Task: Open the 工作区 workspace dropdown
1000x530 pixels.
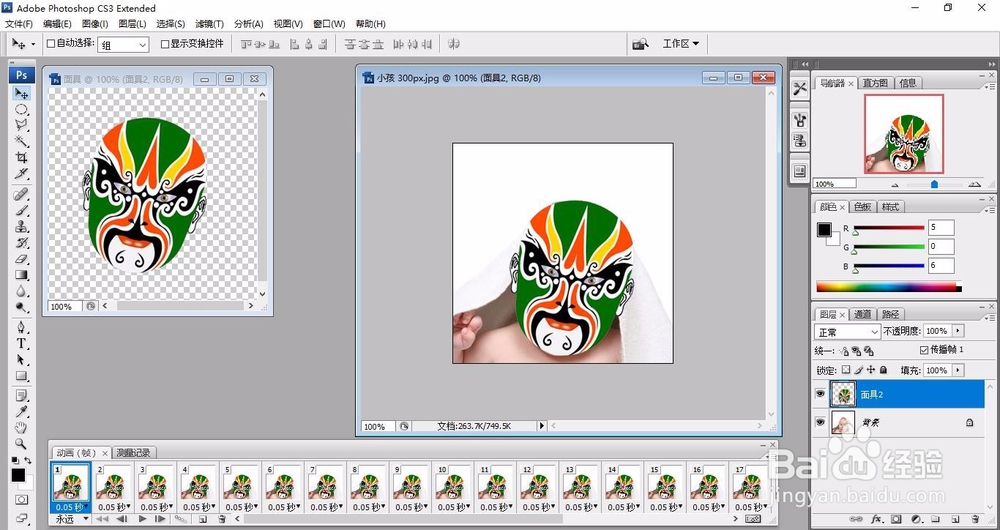Action: [x=680, y=44]
